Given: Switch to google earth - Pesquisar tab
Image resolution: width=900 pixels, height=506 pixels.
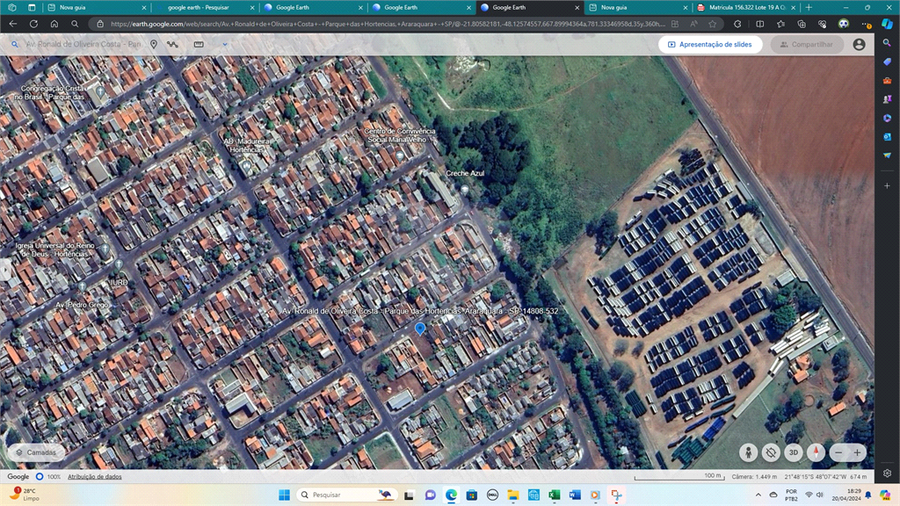Looking at the screenshot, I should coord(200,7).
